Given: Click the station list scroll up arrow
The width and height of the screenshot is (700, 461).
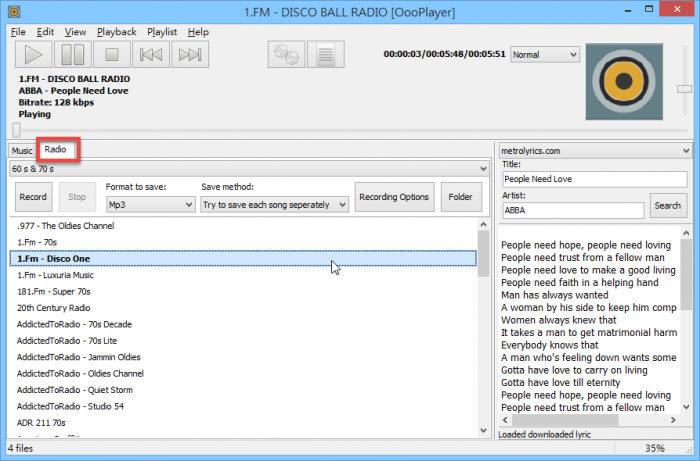Looking at the screenshot, I should (x=483, y=224).
